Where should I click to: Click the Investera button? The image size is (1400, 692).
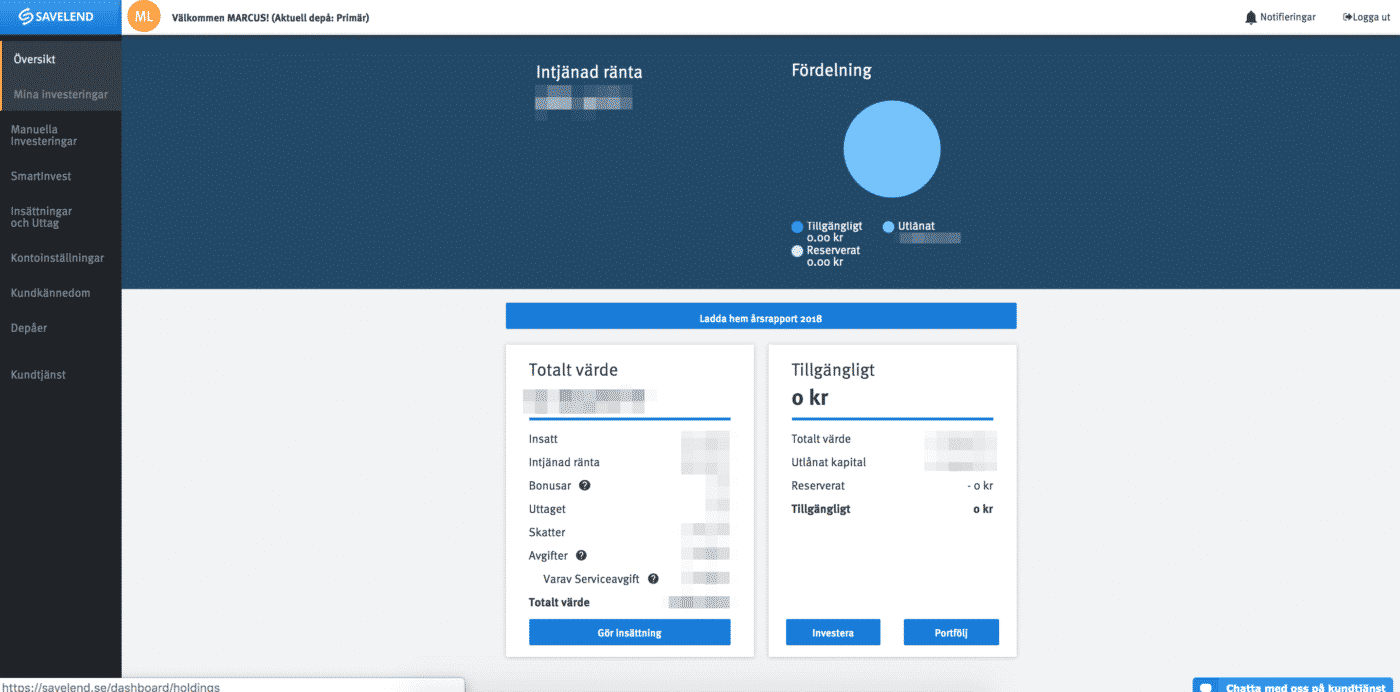832,632
